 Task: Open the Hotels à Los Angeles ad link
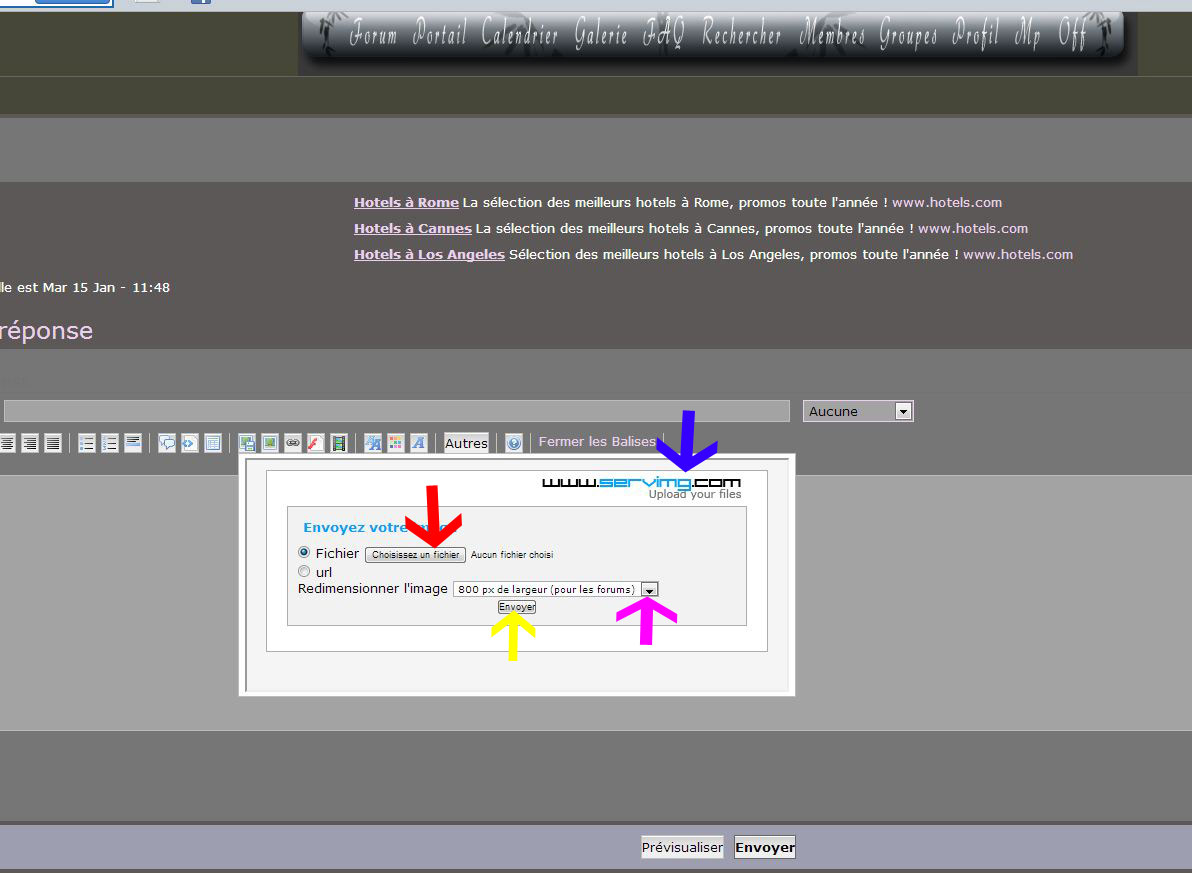coord(429,254)
